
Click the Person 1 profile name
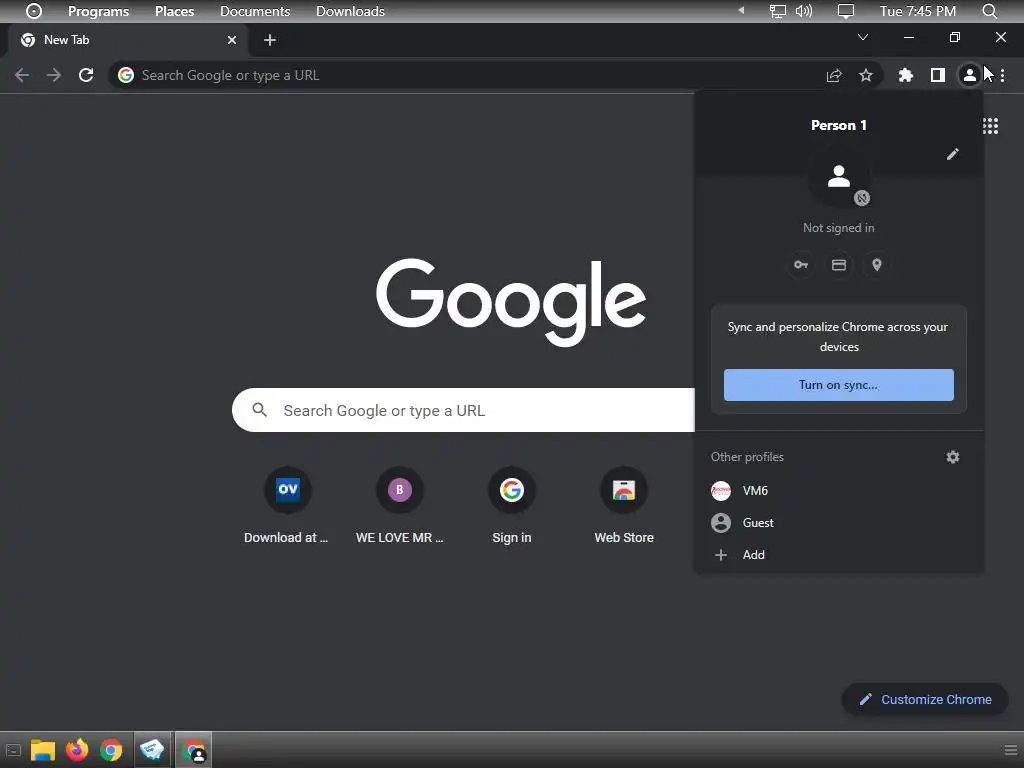[839, 125]
